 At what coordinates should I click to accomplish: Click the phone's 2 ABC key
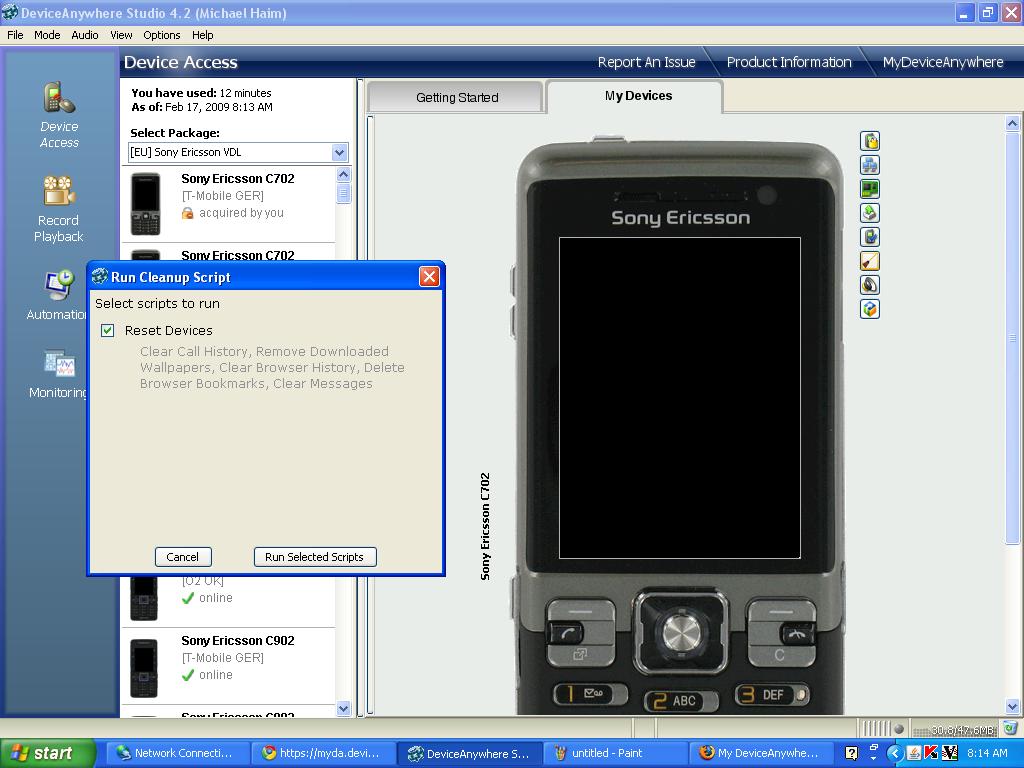click(681, 701)
